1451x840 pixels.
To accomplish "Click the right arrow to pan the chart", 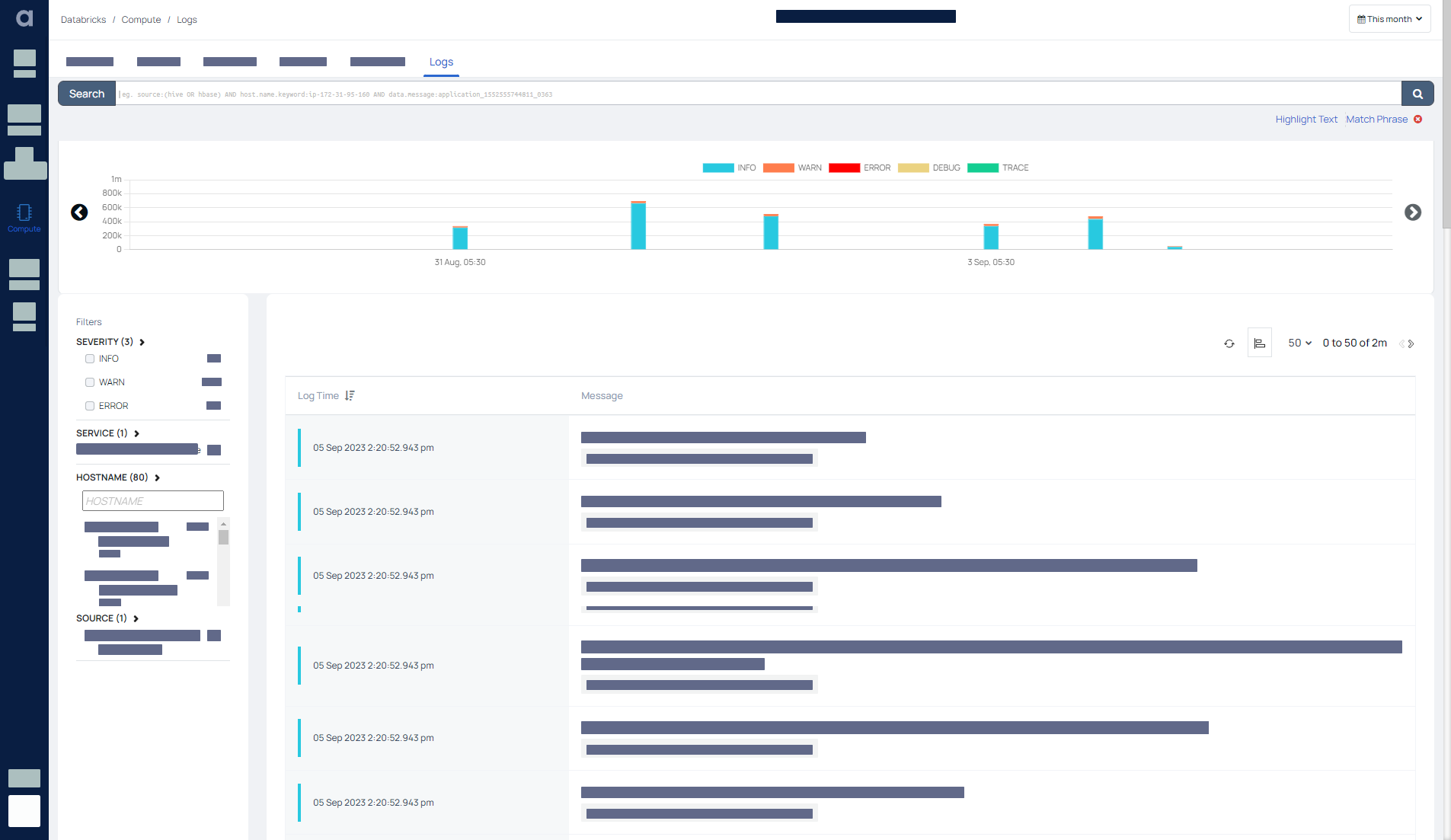I will point(1414,212).
